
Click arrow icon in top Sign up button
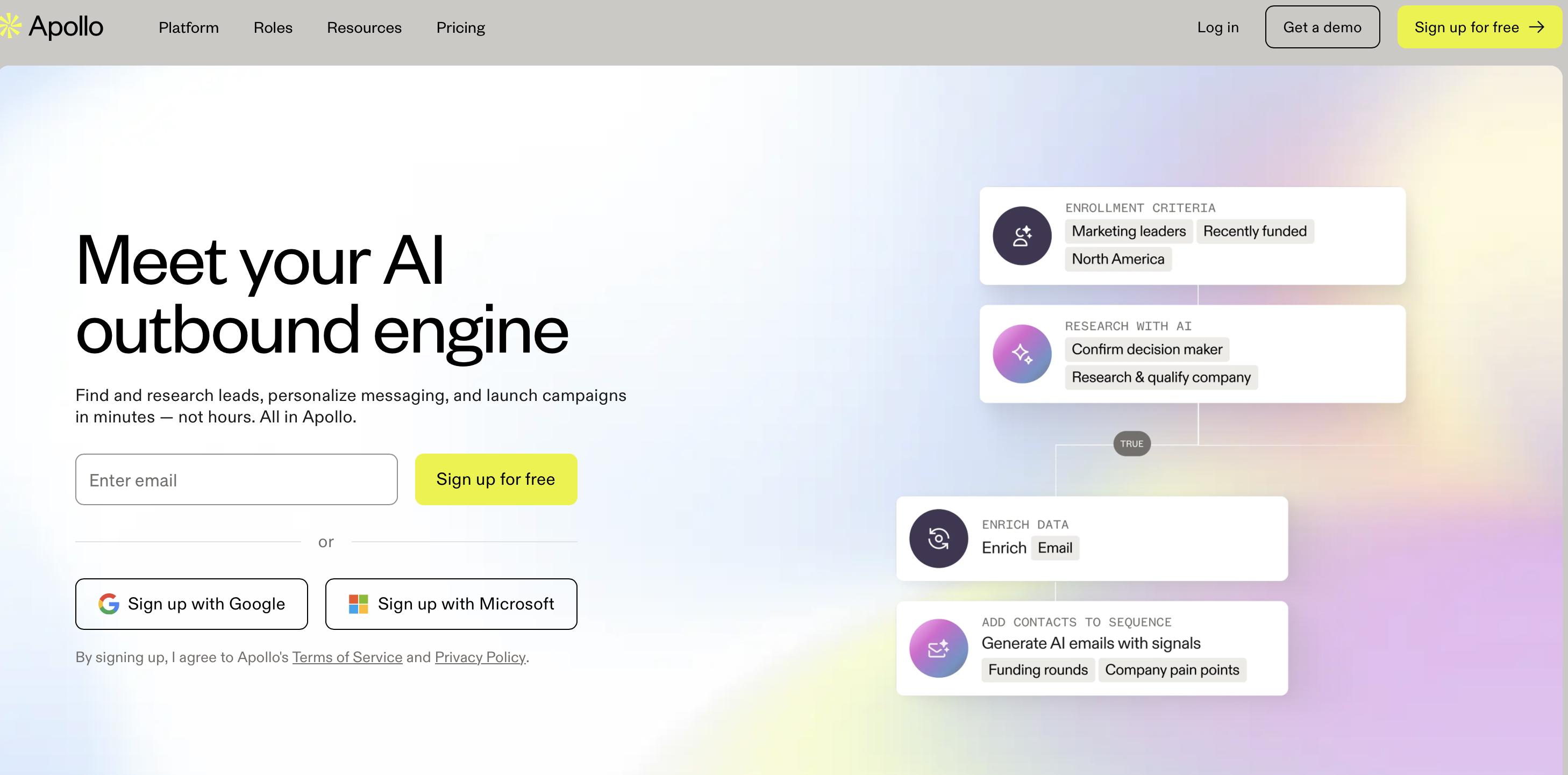click(1536, 27)
